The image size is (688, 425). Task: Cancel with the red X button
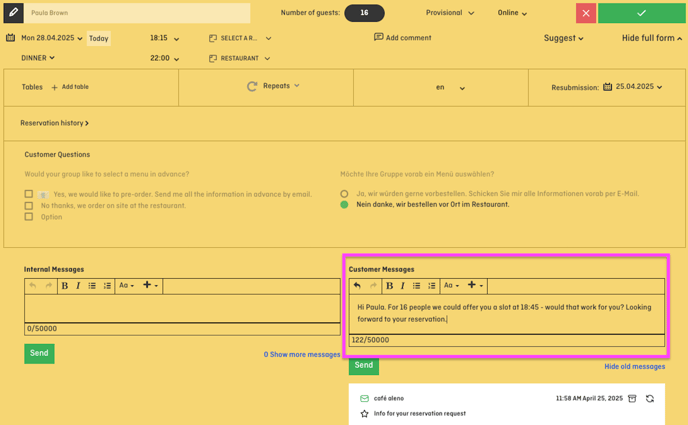(x=586, y=13)
